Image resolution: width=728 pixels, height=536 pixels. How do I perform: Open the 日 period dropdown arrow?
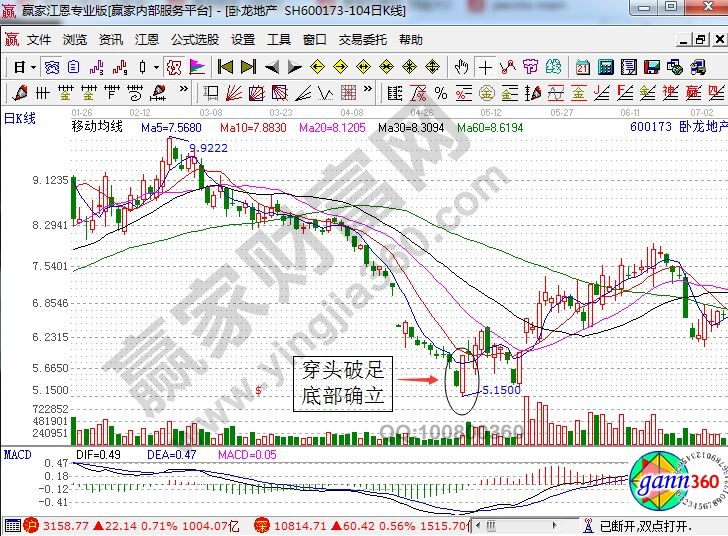tap(33, 67)
